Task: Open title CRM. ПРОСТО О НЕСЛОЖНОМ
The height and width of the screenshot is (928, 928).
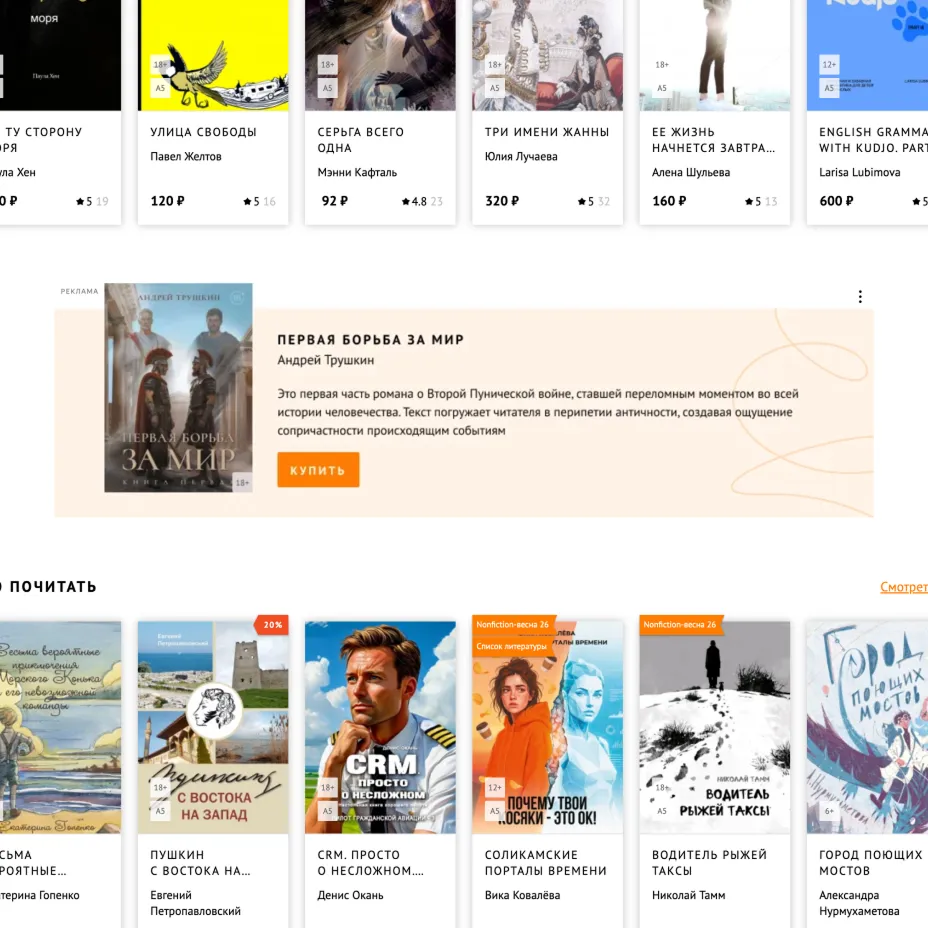Action: (x=370, y=863)
